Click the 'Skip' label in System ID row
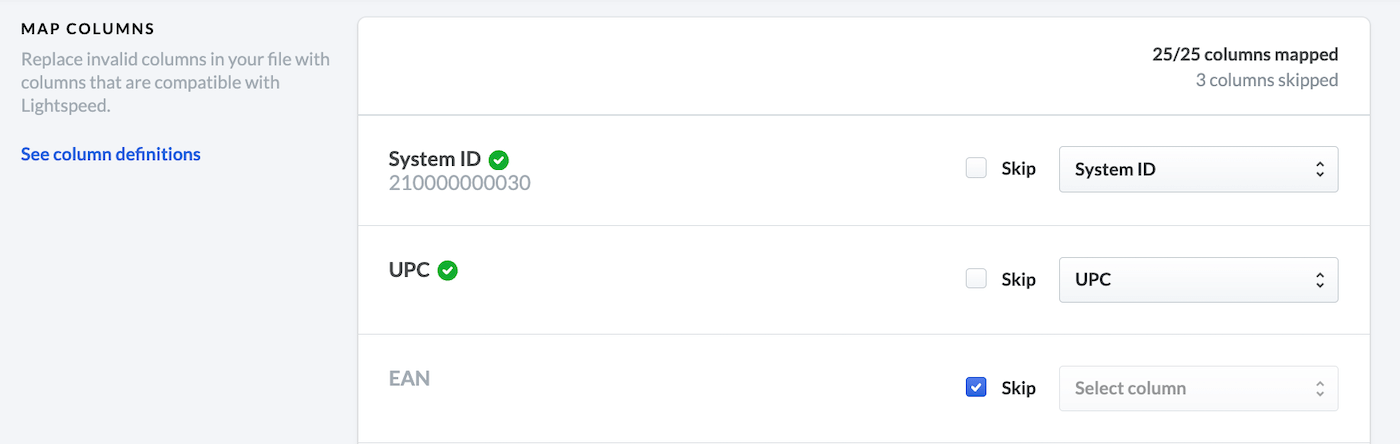This screenshot has width=1400, height=444. 1018,170
